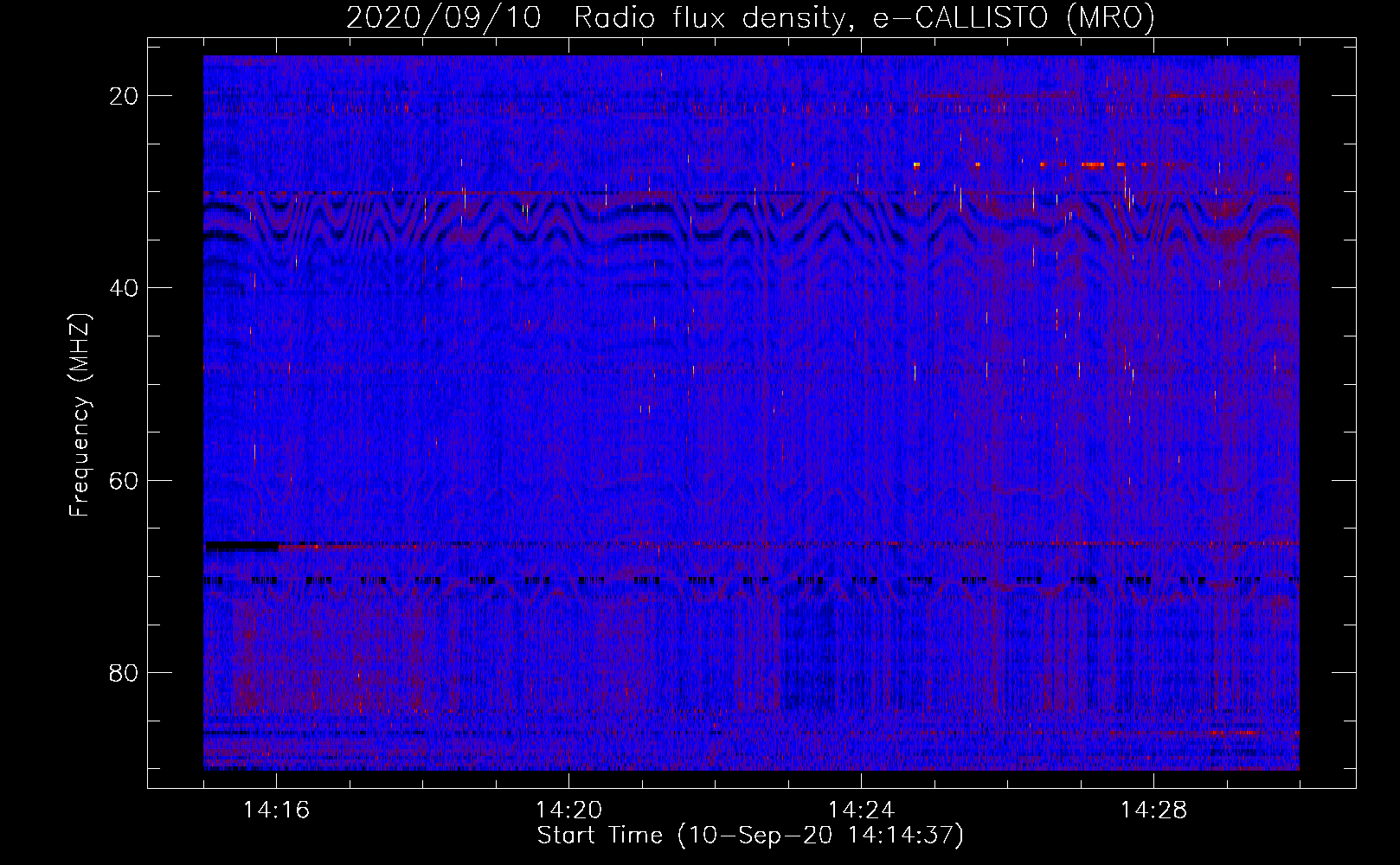Click the frequency tick label '60'
1400x865 pixels.
(125, 480)
